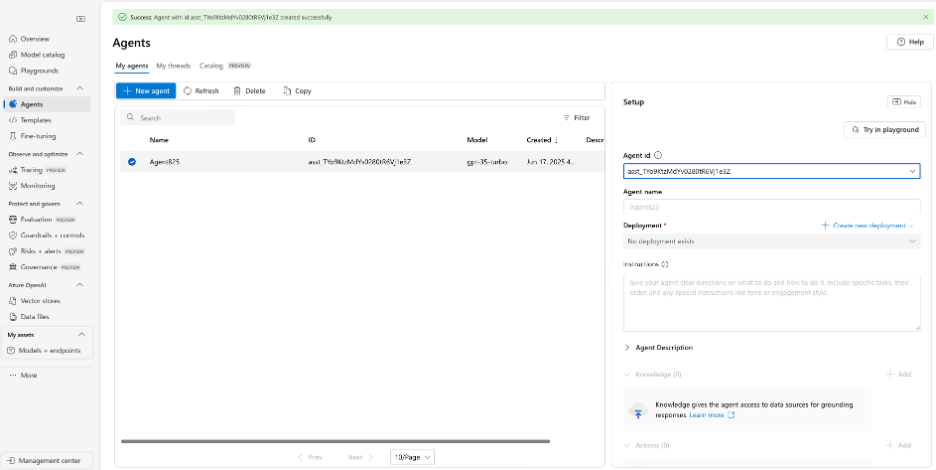The height and width of the screenshot is (470, 936).
Task: Click the Help button
Action: click(x=910, y=42)
